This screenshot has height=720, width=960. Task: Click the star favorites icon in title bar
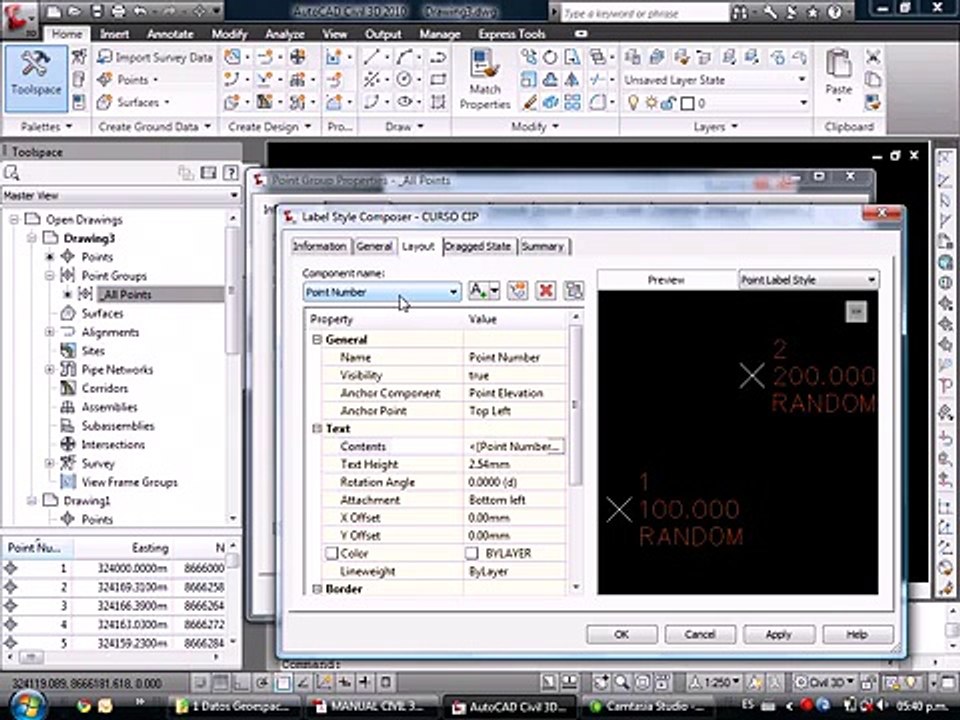coord(812,11)
